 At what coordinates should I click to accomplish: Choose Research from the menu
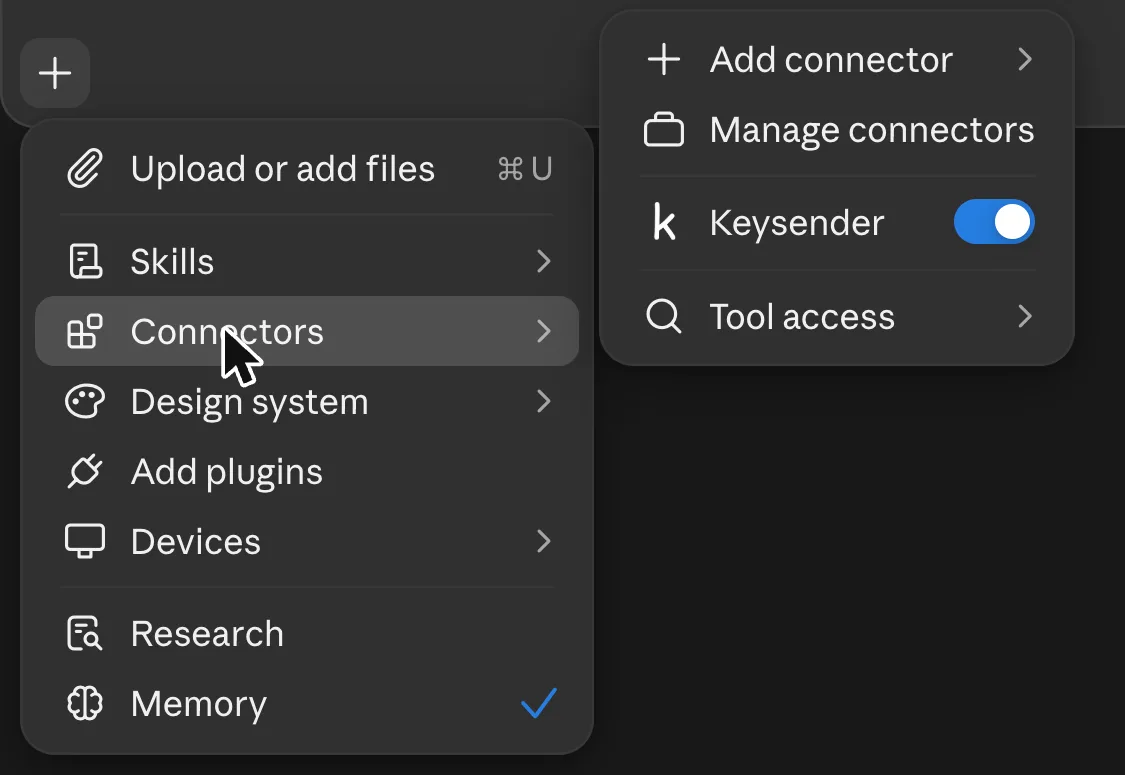[307, 634]
